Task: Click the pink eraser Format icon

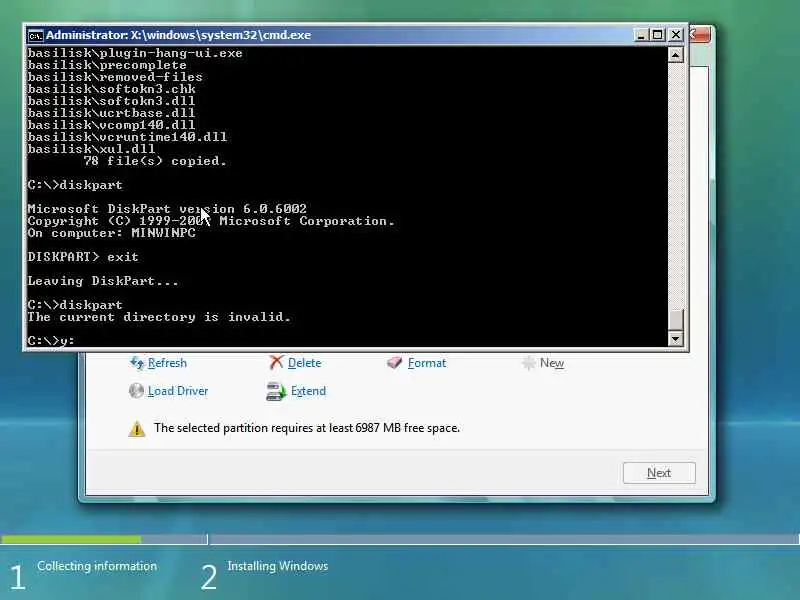Action: (x=394, y=363)
